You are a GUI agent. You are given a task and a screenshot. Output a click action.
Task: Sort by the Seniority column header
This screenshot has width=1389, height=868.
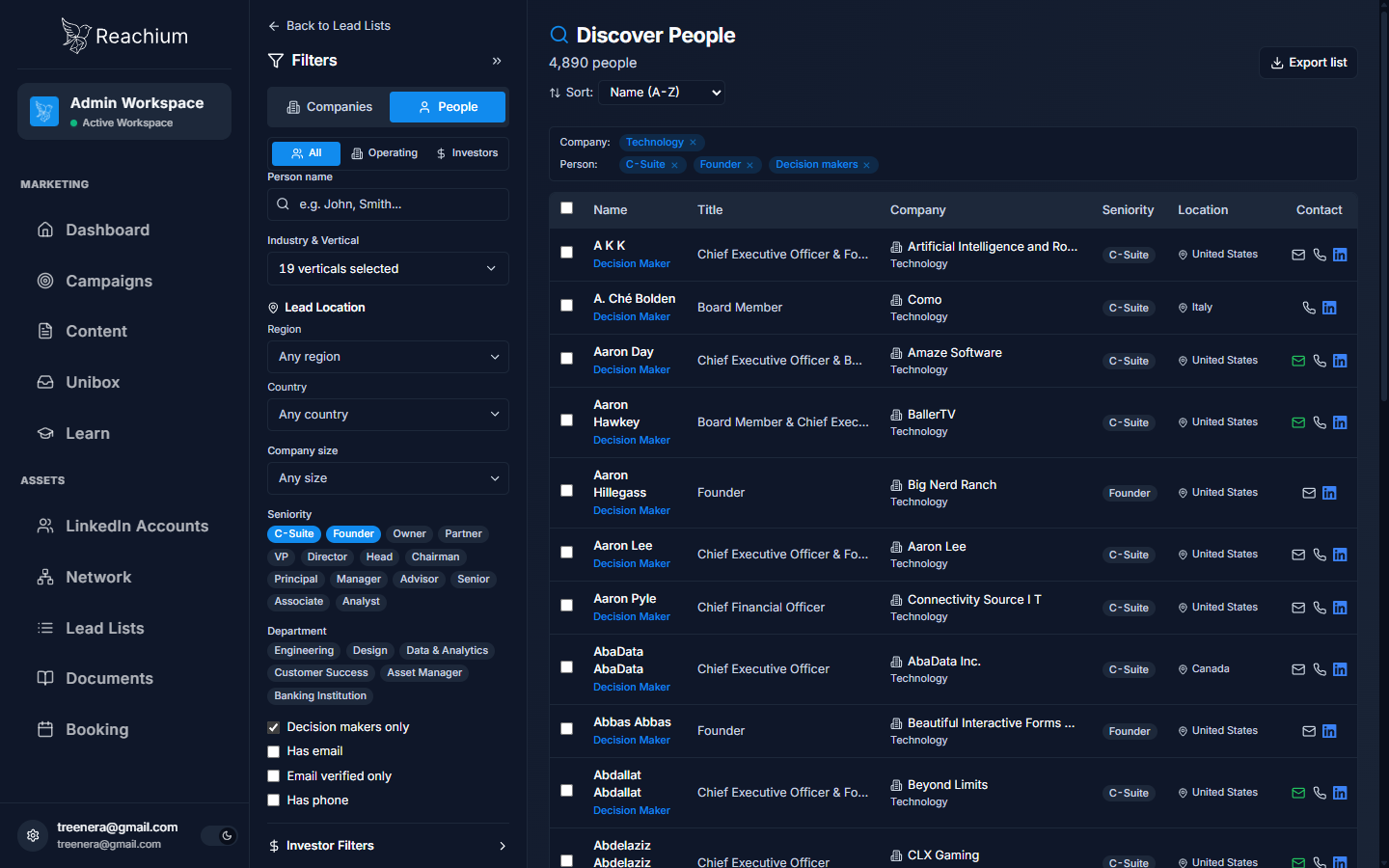(1128, 209)
